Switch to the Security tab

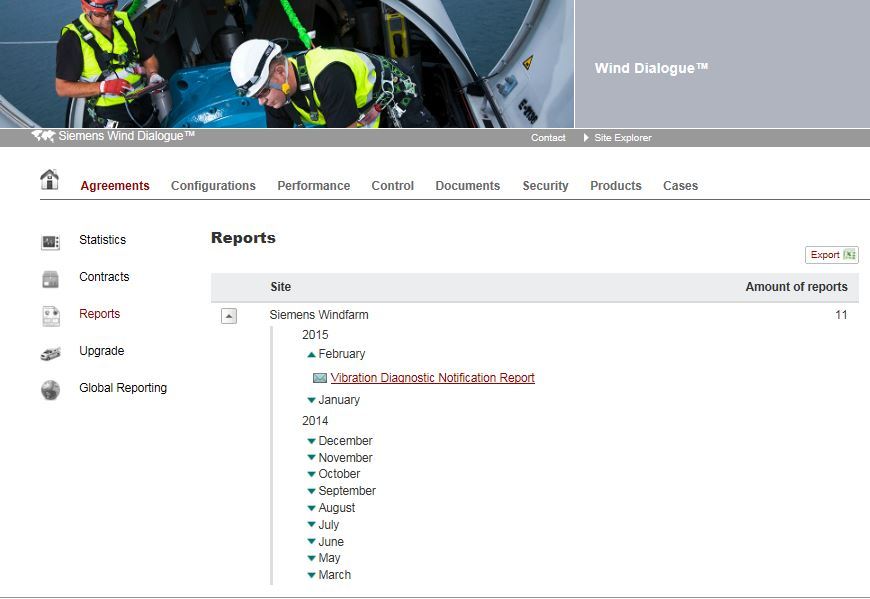pos(545,186)
